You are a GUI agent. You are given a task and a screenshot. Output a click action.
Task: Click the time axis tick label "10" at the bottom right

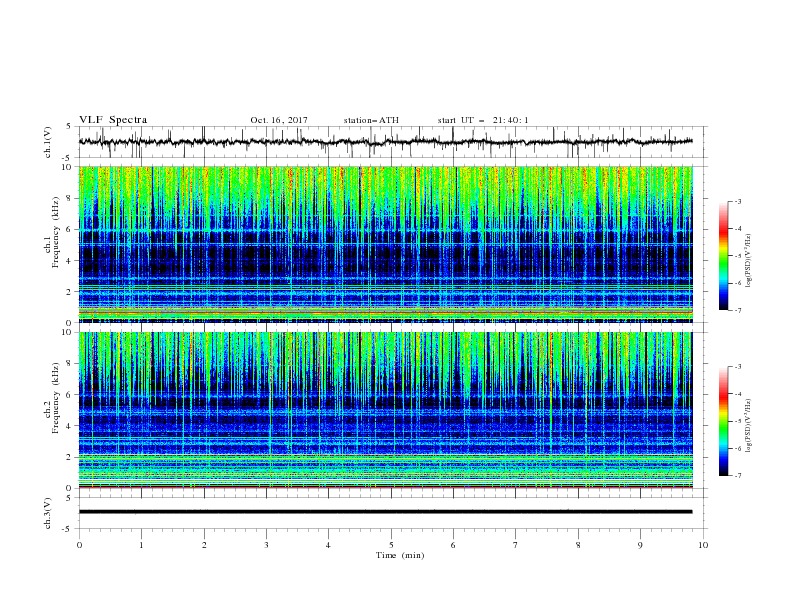click(703, 545)
